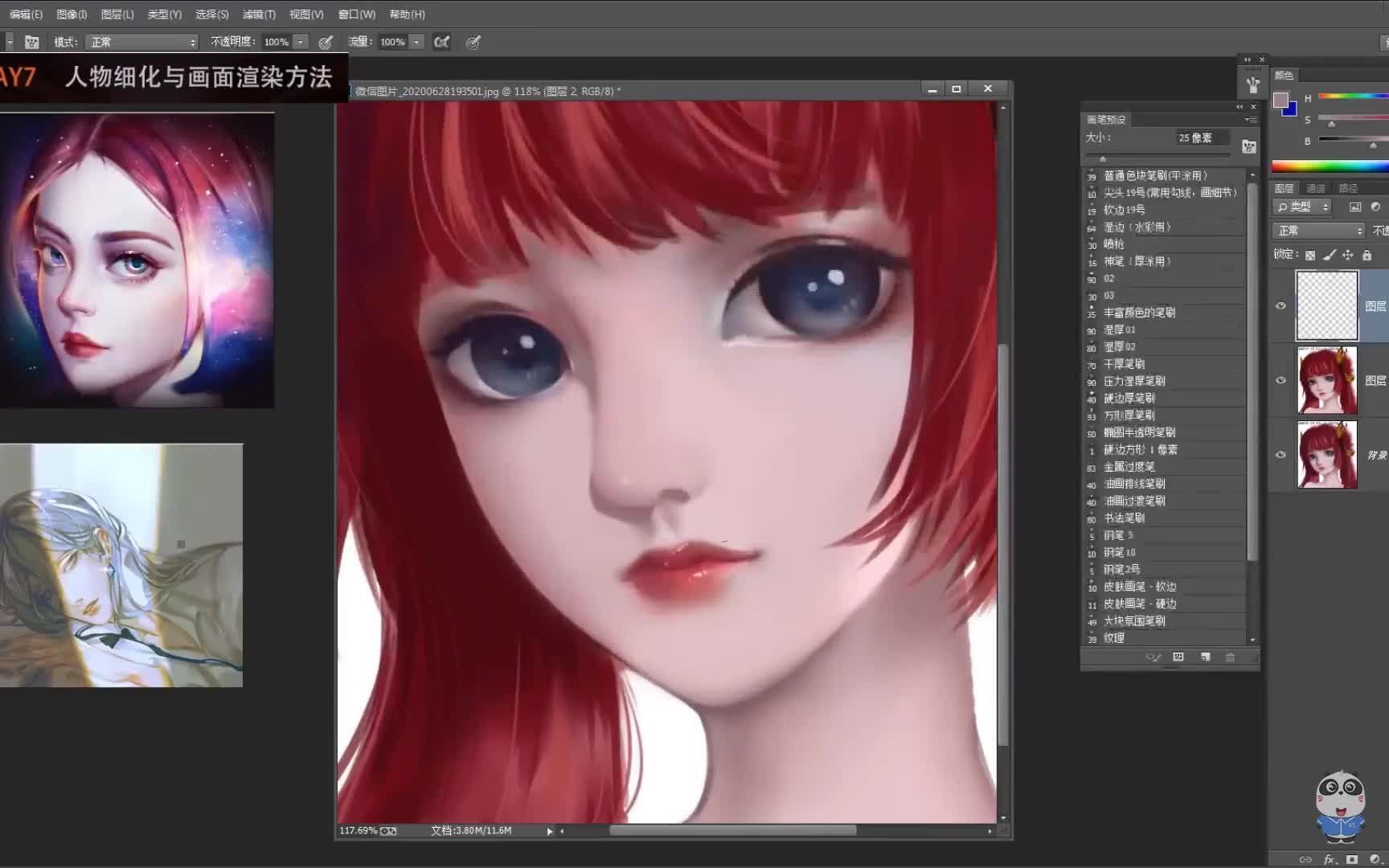Screen dimensions: 1389x868
Task: Enable the airbrush build-up icon
Action: point(441,42)
